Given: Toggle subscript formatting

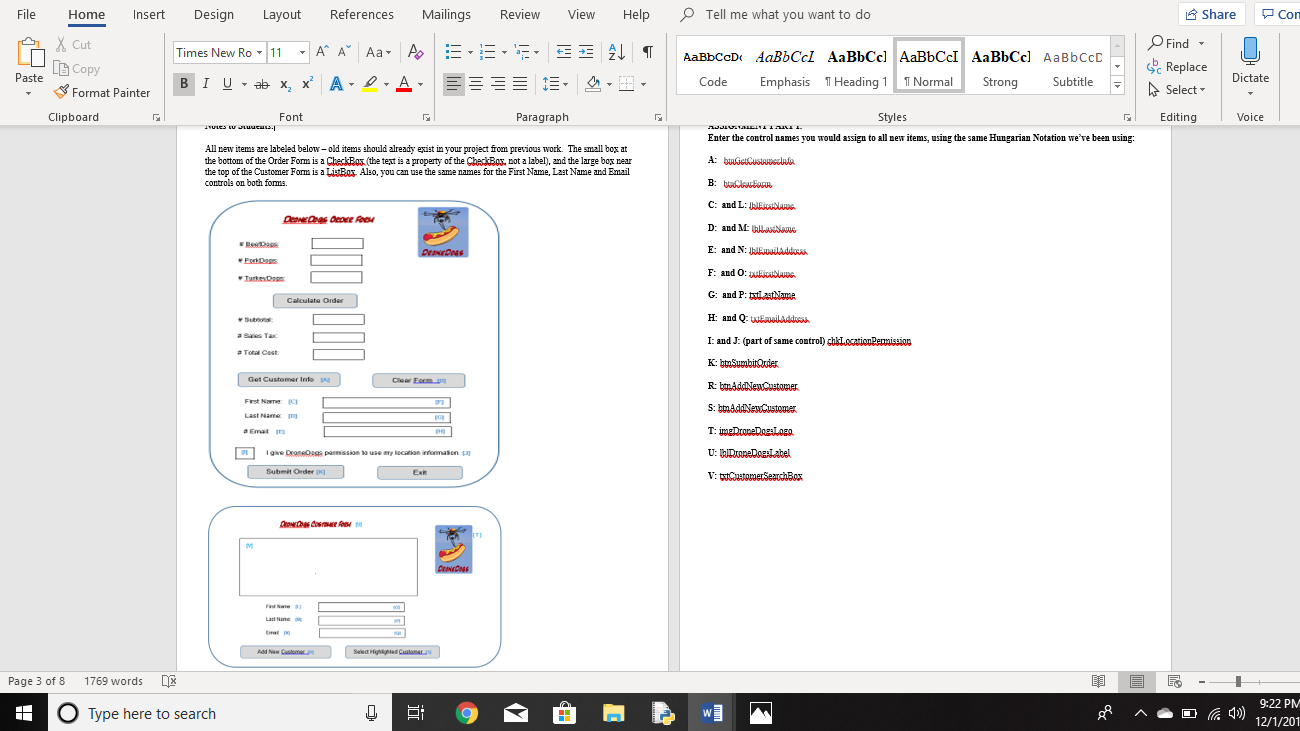Looking at the screenshot, I should (x=286, y=84).
